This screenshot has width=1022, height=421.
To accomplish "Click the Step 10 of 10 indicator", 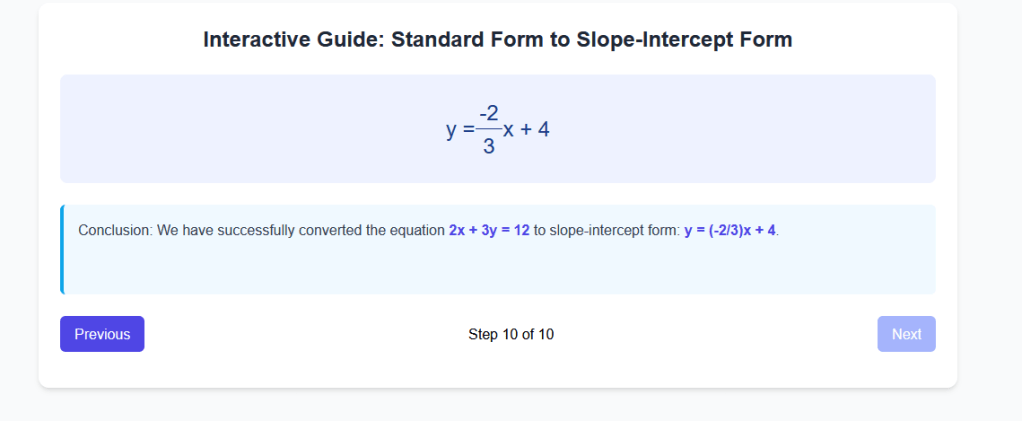I will pyautogui.click(x=511, y=334).
